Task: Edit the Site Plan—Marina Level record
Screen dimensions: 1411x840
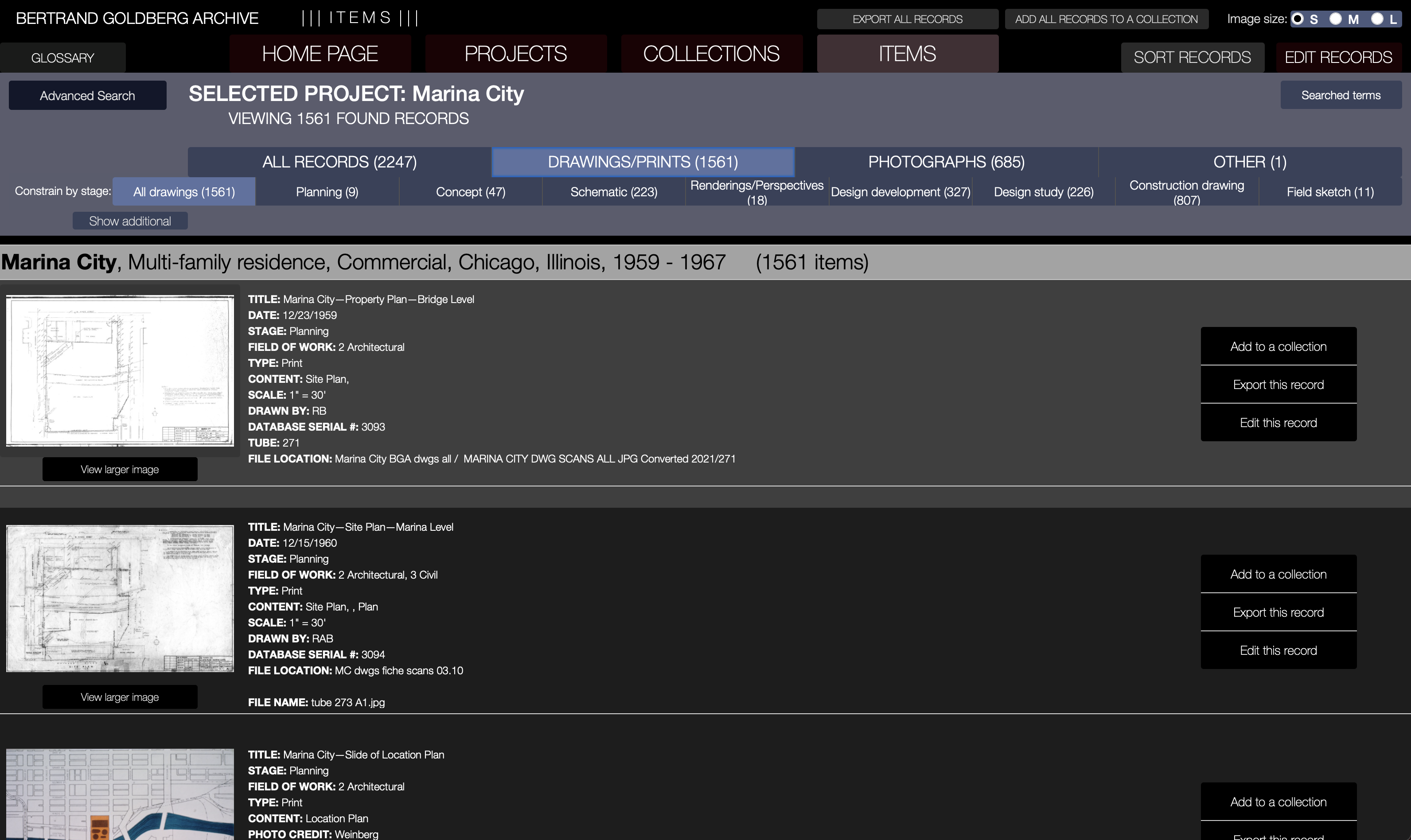Action: [1278, 650]
